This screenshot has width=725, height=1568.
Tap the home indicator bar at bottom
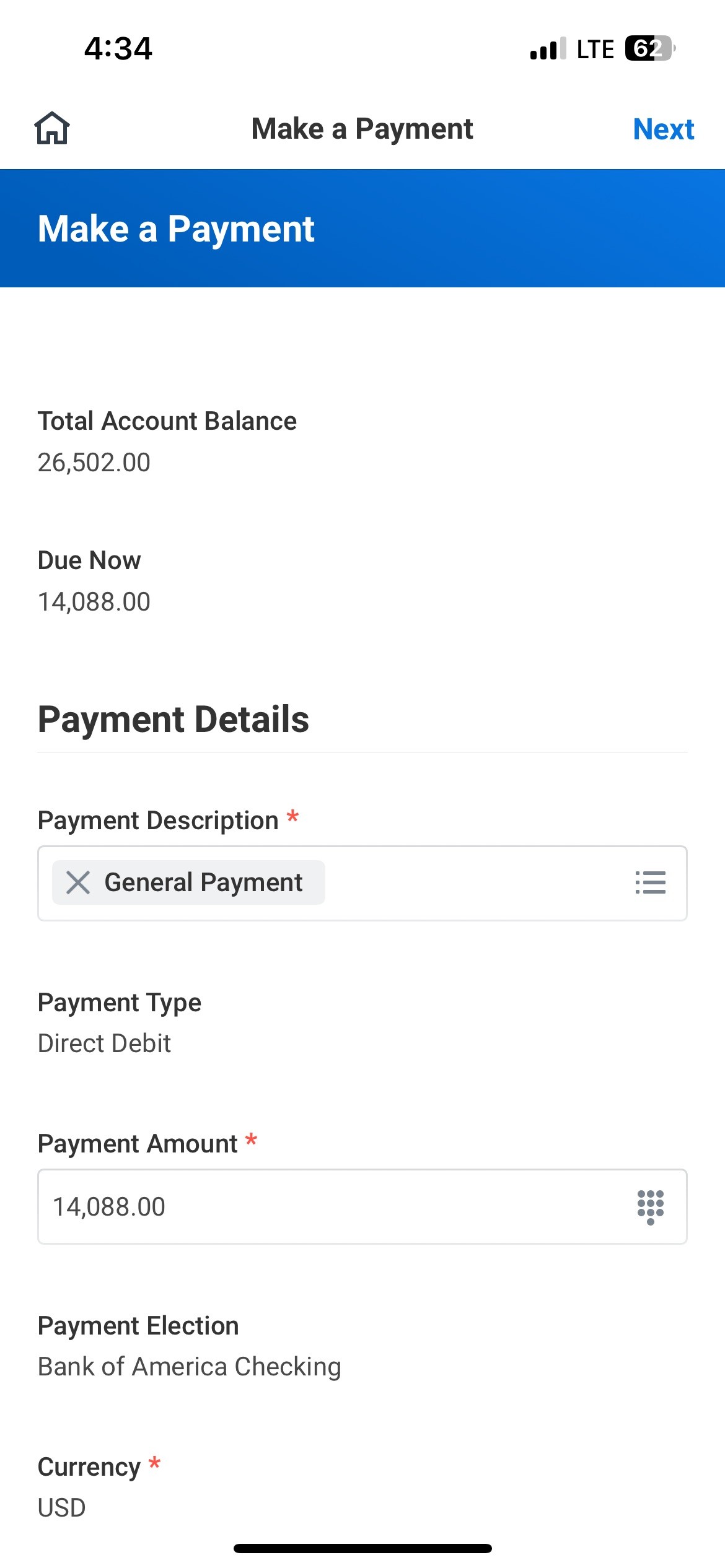pos(362,1548)
